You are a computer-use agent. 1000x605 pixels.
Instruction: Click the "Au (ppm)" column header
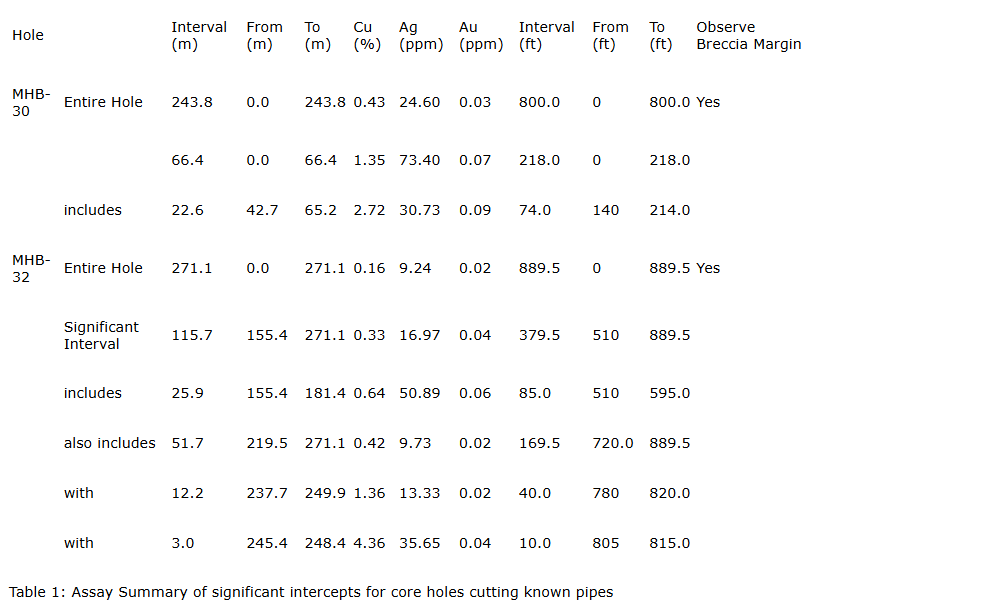coord(480,36)
